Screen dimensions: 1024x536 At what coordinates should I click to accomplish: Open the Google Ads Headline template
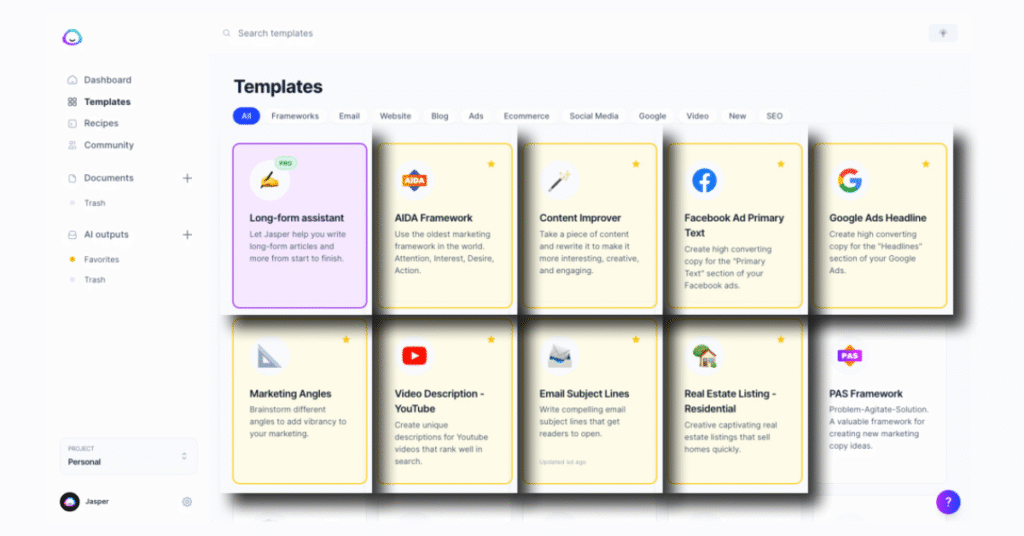pyautogui.click(x=880, y=226)
